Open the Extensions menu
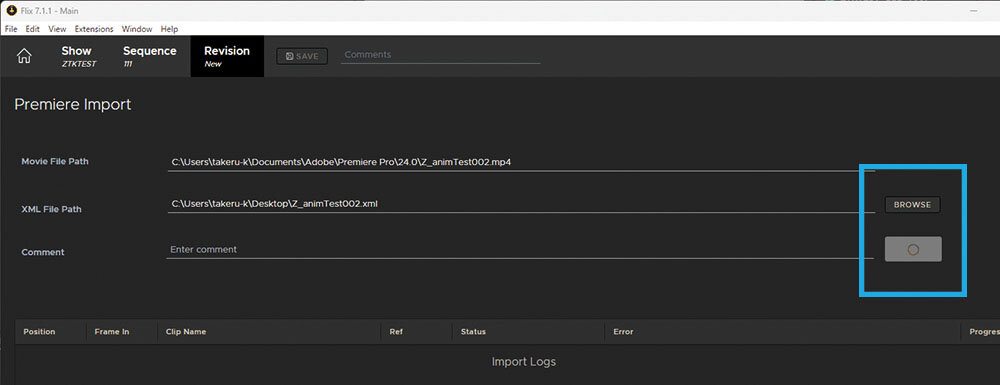 (94, 29)
